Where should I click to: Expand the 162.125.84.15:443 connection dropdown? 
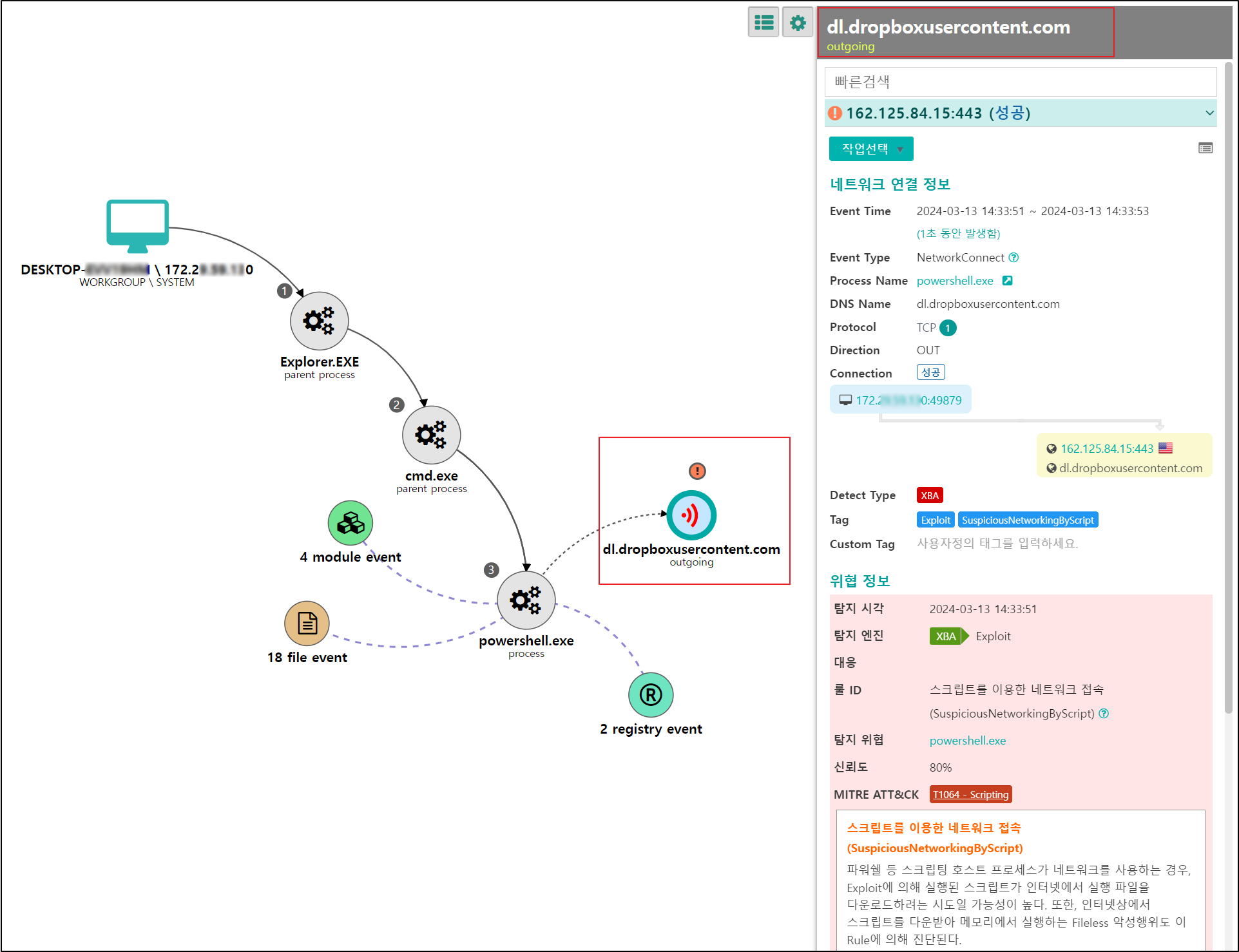[x=1209, y=113]
